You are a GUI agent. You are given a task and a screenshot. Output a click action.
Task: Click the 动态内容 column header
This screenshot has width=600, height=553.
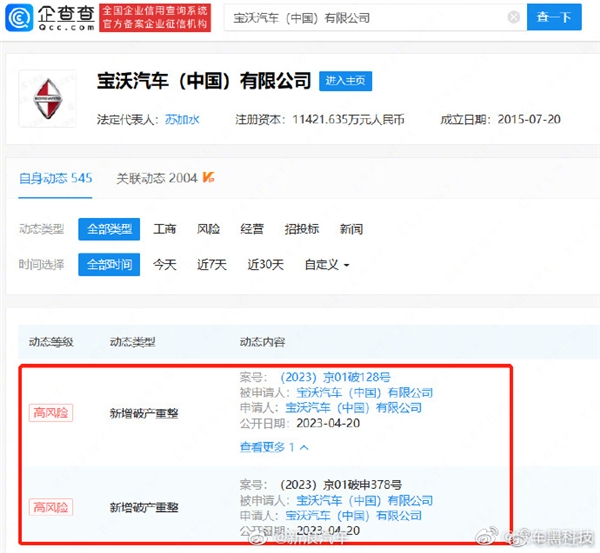tap(262, 342)
